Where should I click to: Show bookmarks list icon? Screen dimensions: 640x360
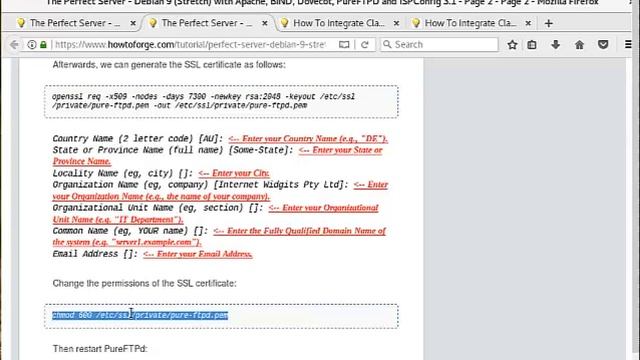pyautogui.click(x=532, y=44)
